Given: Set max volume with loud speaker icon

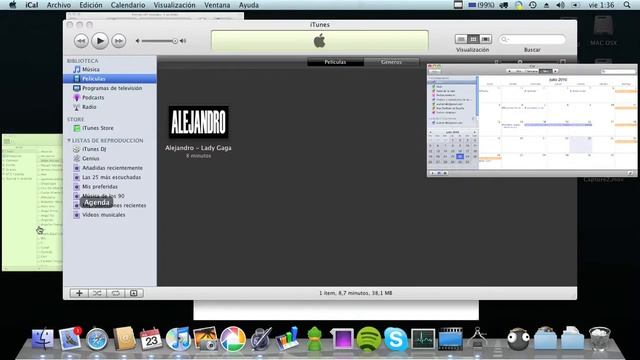Looking at the screenshot, I should (183, 41).
